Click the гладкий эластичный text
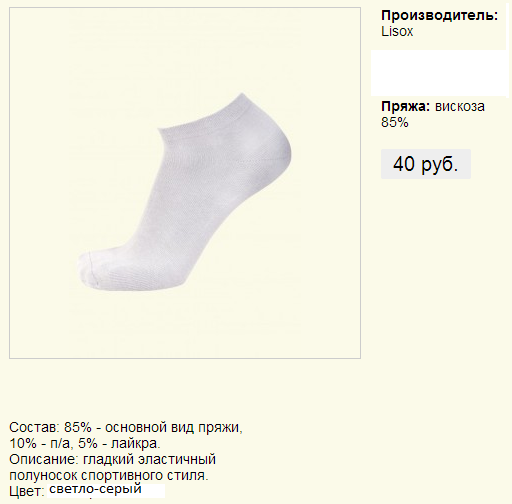The width and height of the screenshot is (512, 504). point(149,459)
